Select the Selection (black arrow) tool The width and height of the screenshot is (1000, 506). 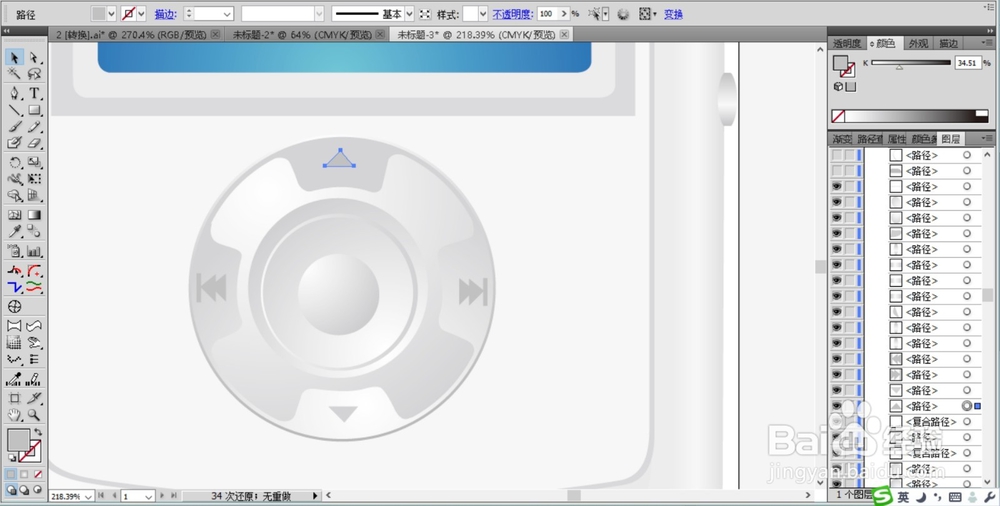click(x=14, y=57)
